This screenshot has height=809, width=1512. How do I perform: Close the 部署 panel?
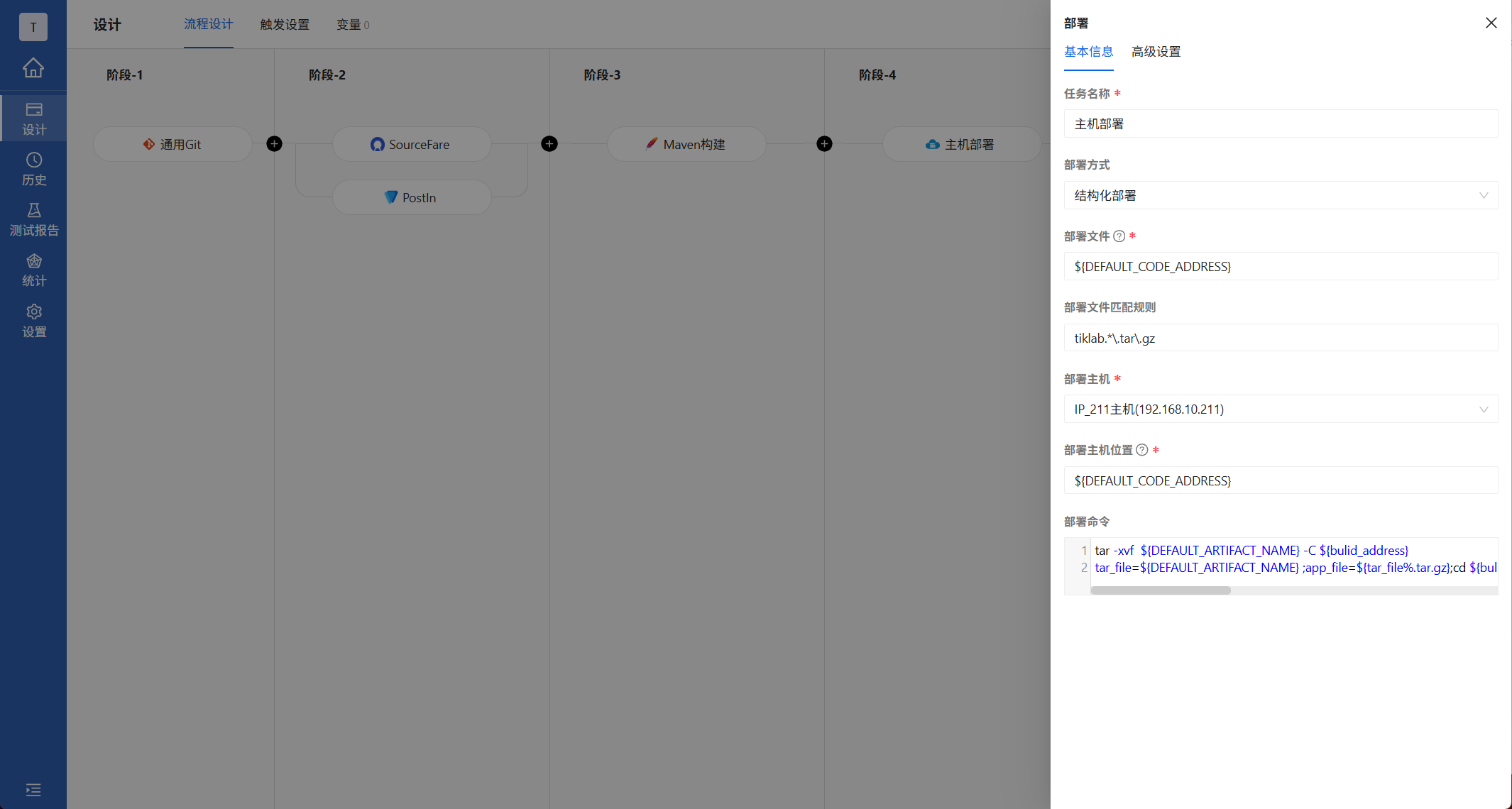click(x=1491, y=23)
